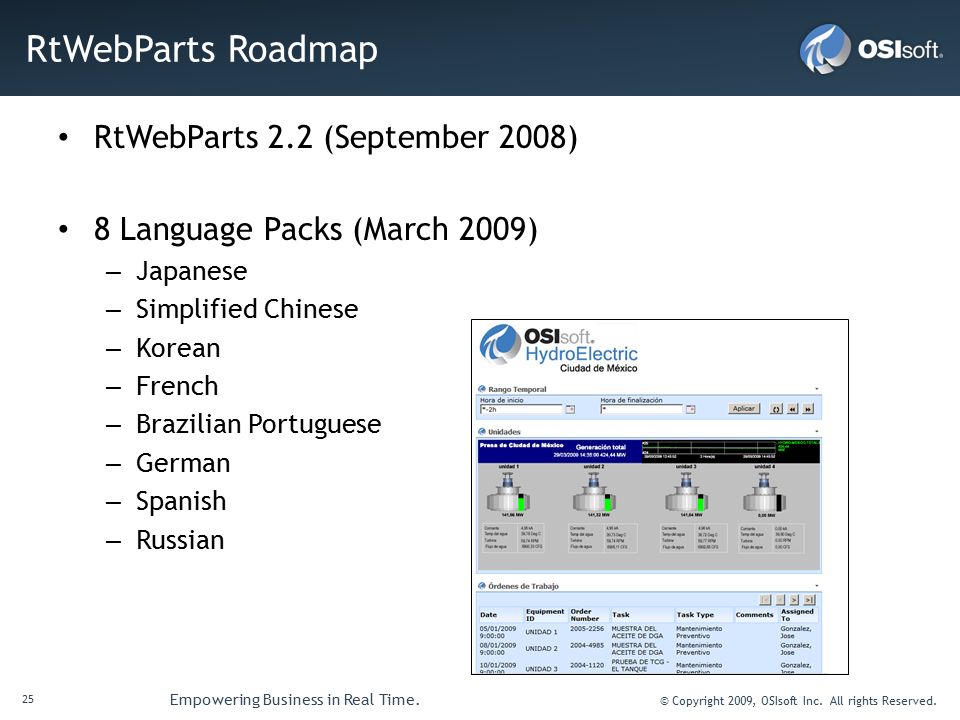Select the UNIDAD 1 equipment cell
This screenshot has height=720, width=960.
tap(541, 632)
